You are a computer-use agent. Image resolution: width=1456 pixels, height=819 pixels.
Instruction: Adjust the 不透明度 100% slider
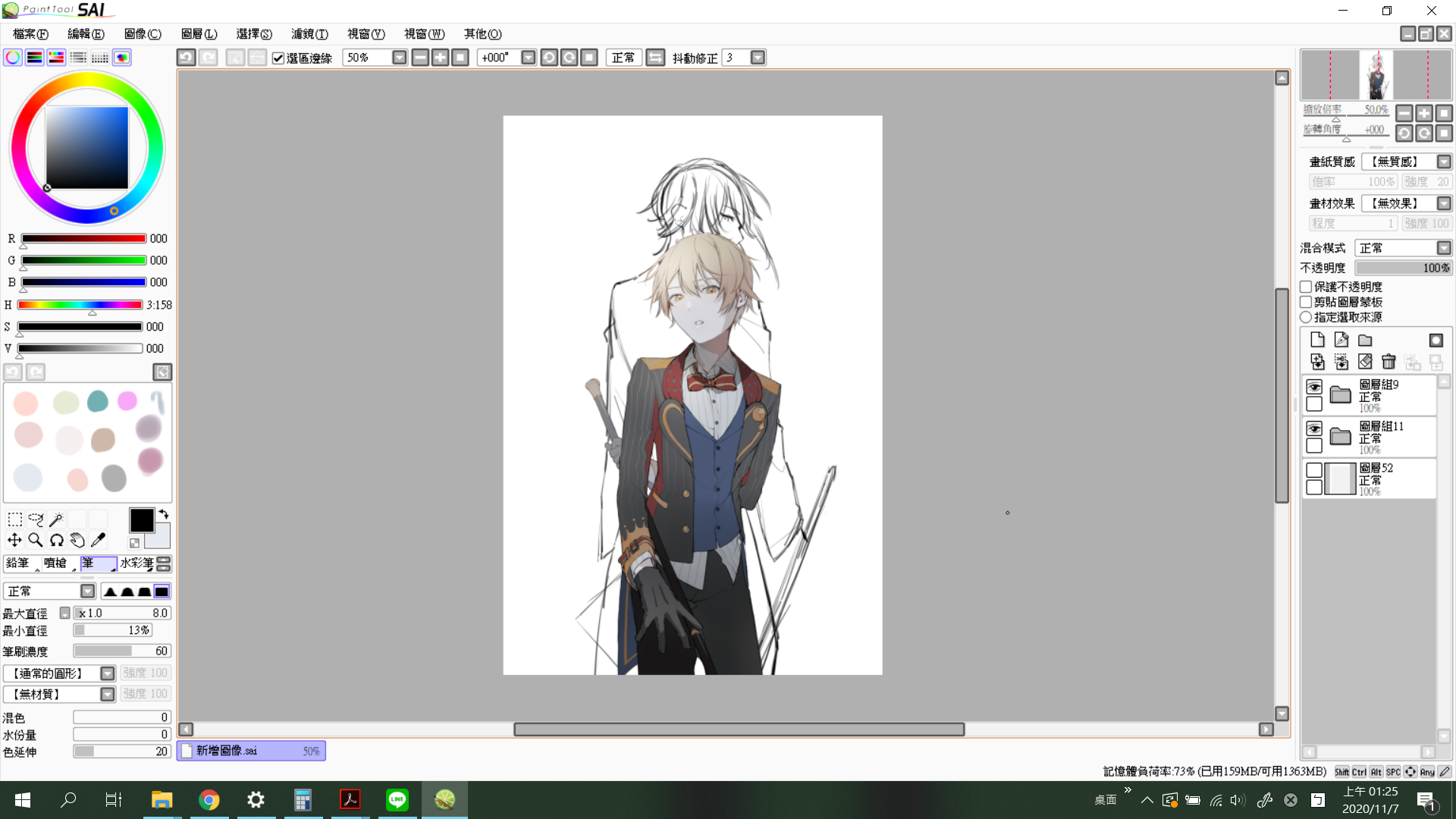(x=1404, y=268)
